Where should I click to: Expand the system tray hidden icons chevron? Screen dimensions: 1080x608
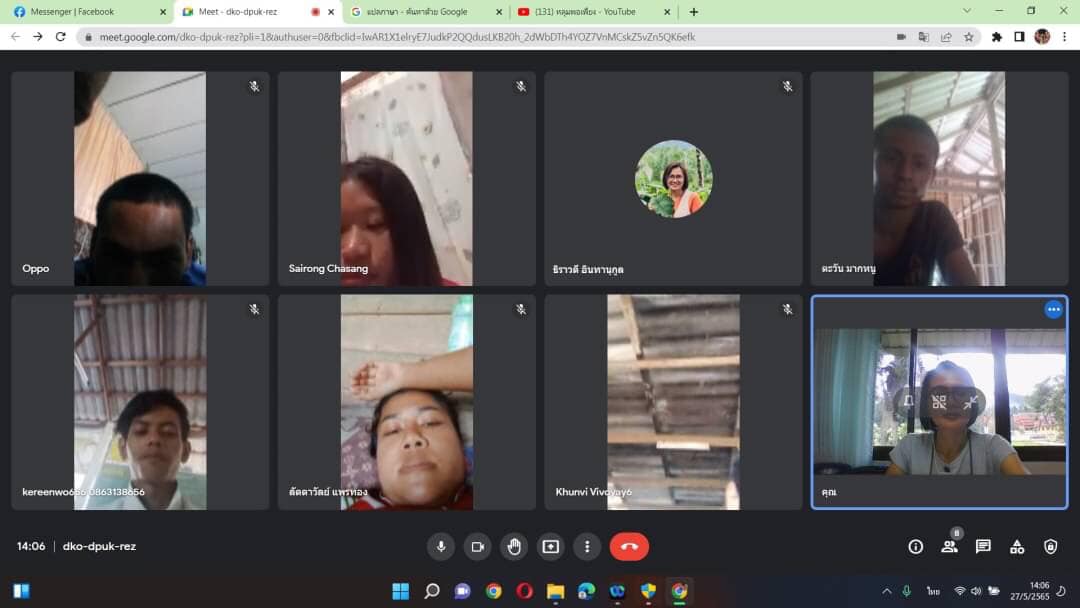tap(886, 591)
